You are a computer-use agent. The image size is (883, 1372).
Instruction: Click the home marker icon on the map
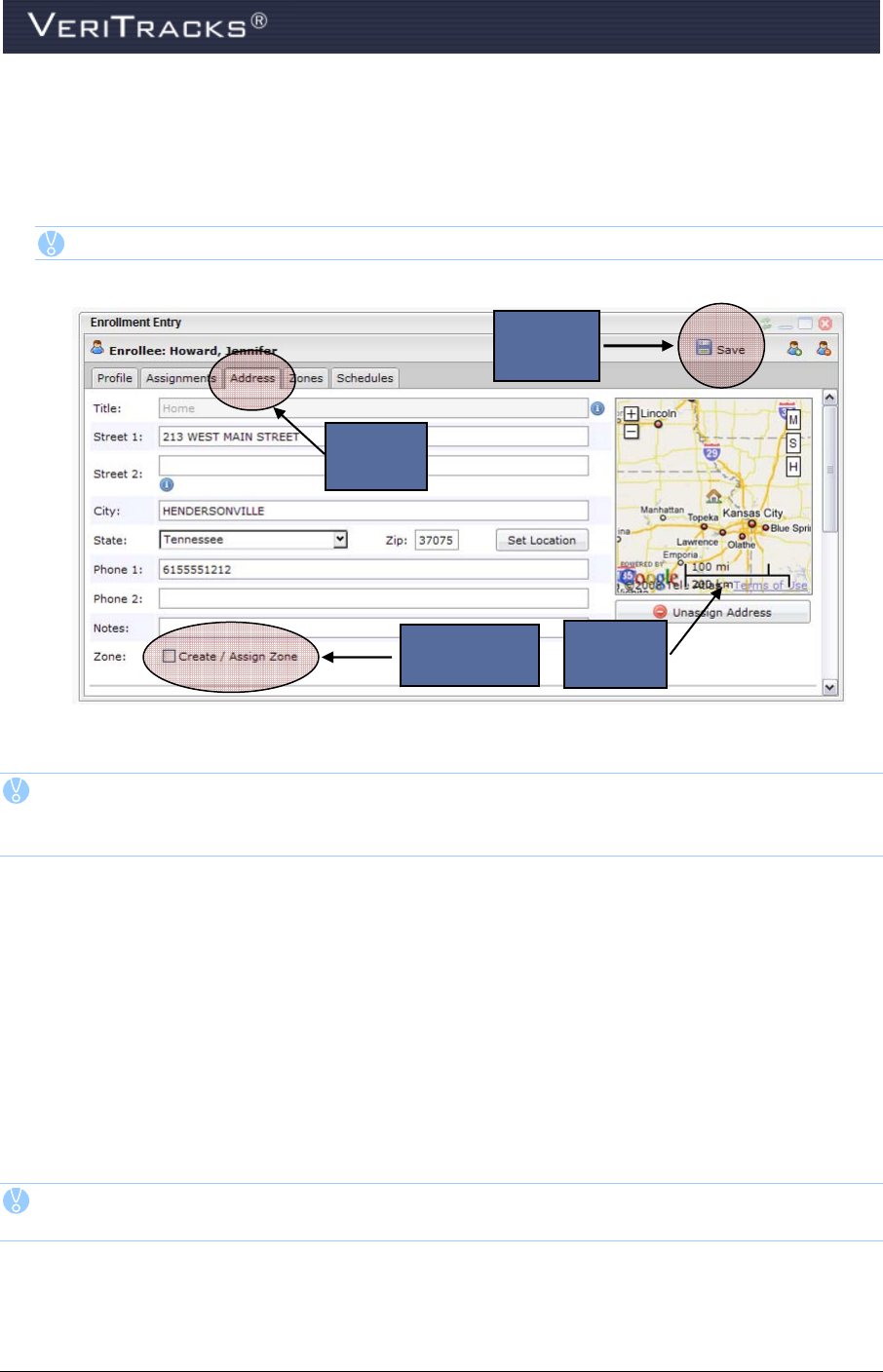(x=713, y=497)
